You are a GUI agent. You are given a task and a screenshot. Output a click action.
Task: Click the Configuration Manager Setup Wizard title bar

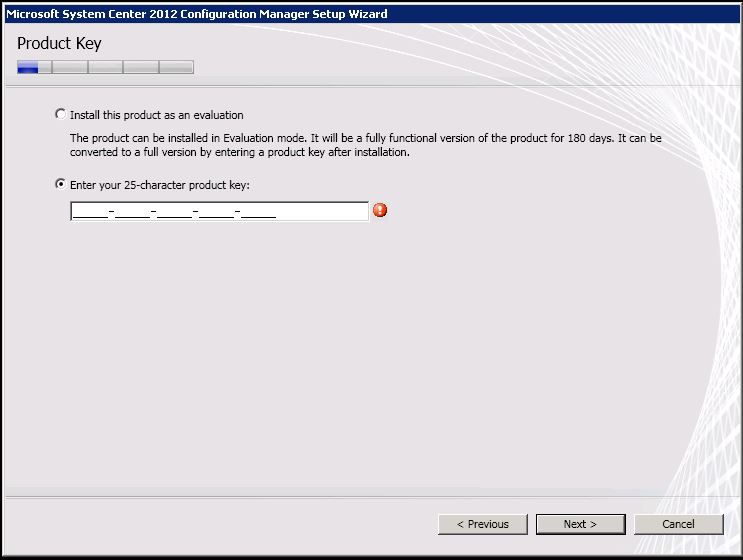pyautogui.click(x=372, y=14)
